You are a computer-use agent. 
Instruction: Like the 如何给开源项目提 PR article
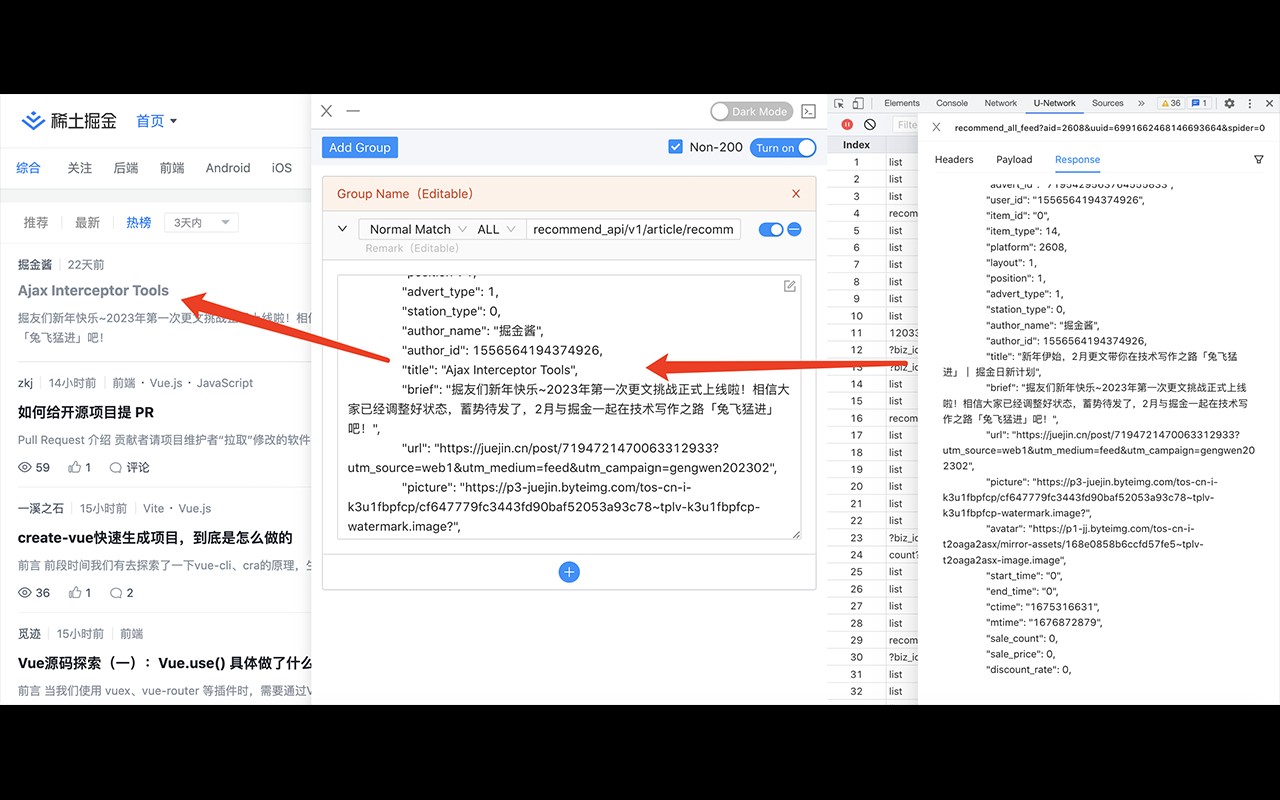(75, 467)
